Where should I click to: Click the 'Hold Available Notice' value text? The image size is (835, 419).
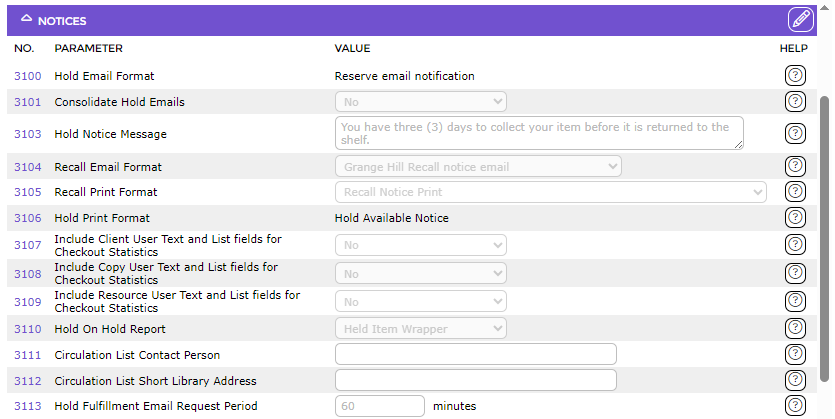(x=391, y=218)
